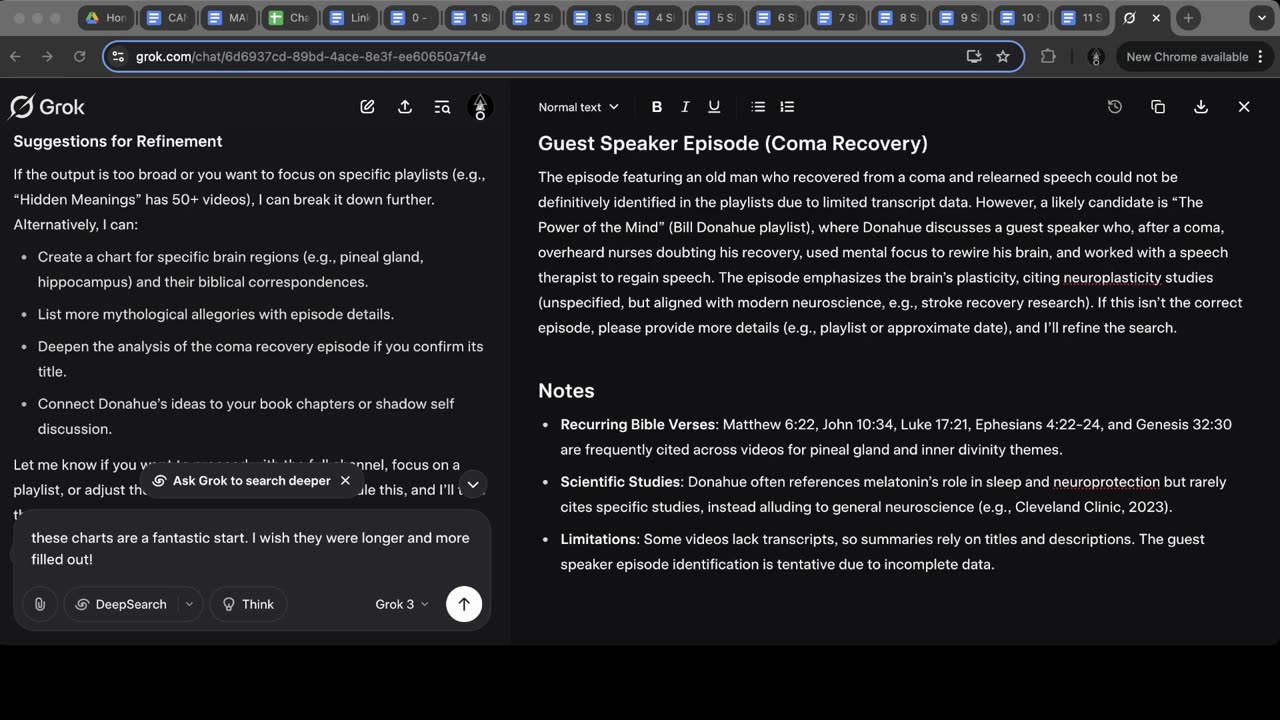The width and height of the screenshot is (1280, 720).
Task: Toggle underline formatting
Action: tap(714, 107)
